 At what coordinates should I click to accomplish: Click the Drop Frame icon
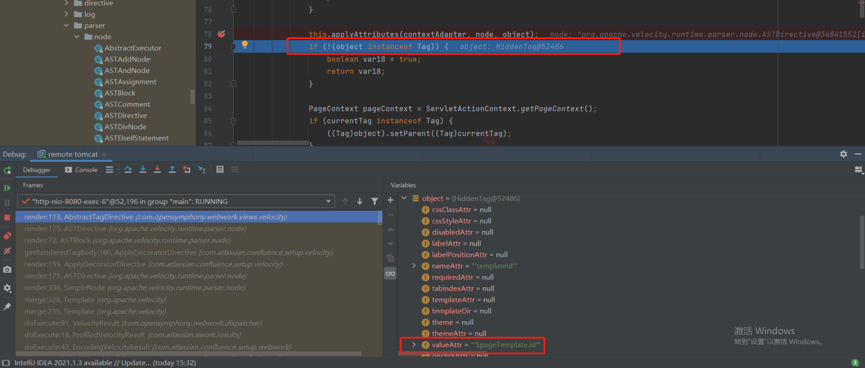tap(186, 170)
